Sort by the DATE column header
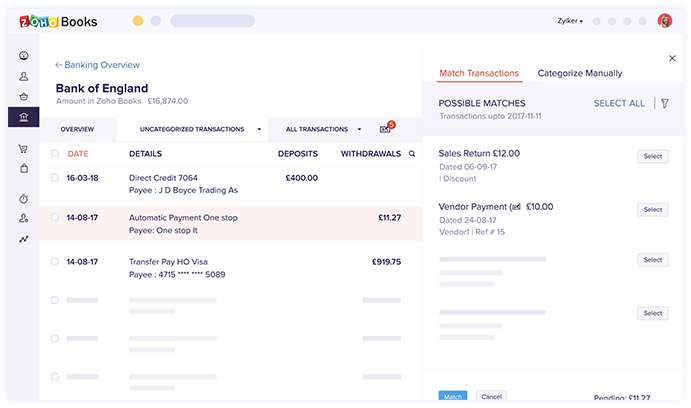This screenshot has width=691, height=408. 78,154
